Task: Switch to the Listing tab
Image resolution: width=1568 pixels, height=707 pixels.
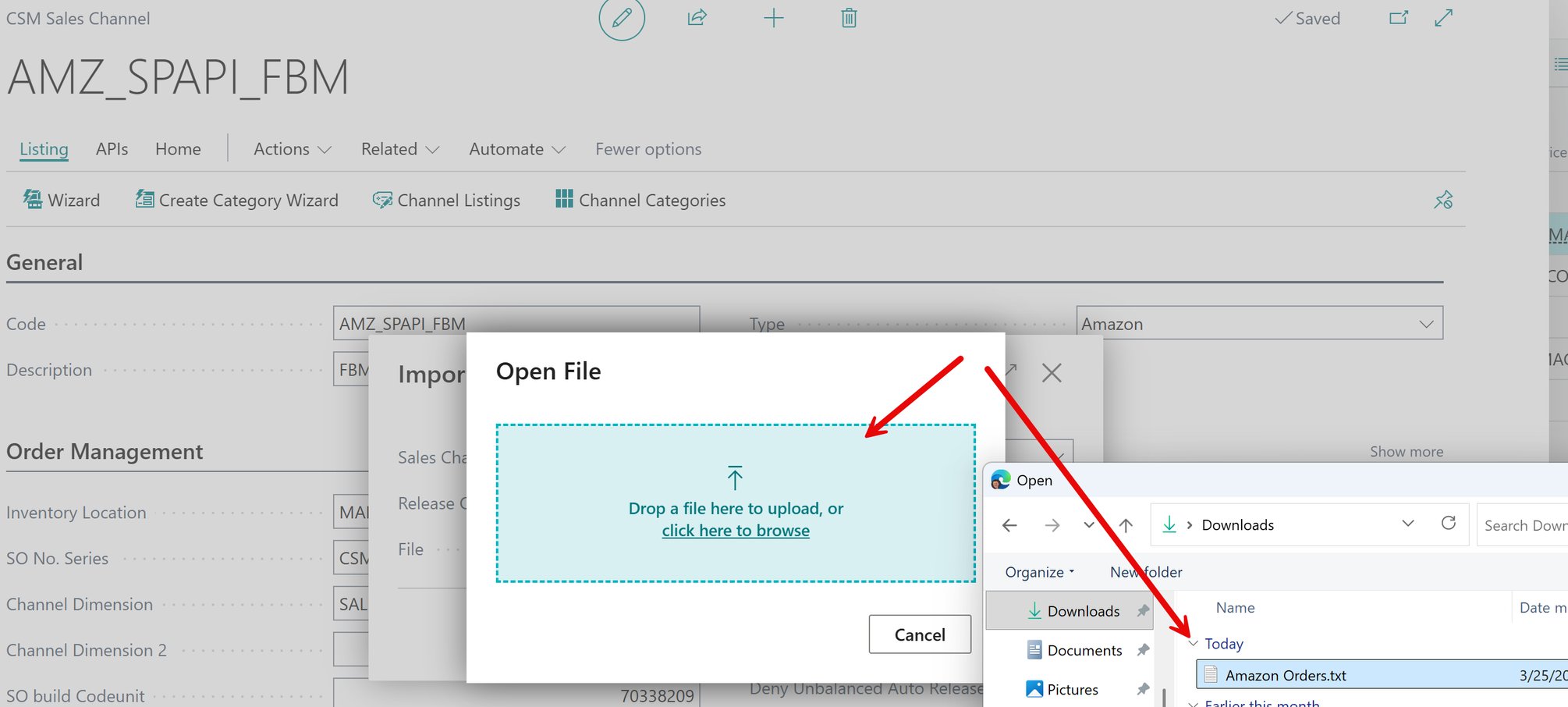Action: click(x=44, y=149)
